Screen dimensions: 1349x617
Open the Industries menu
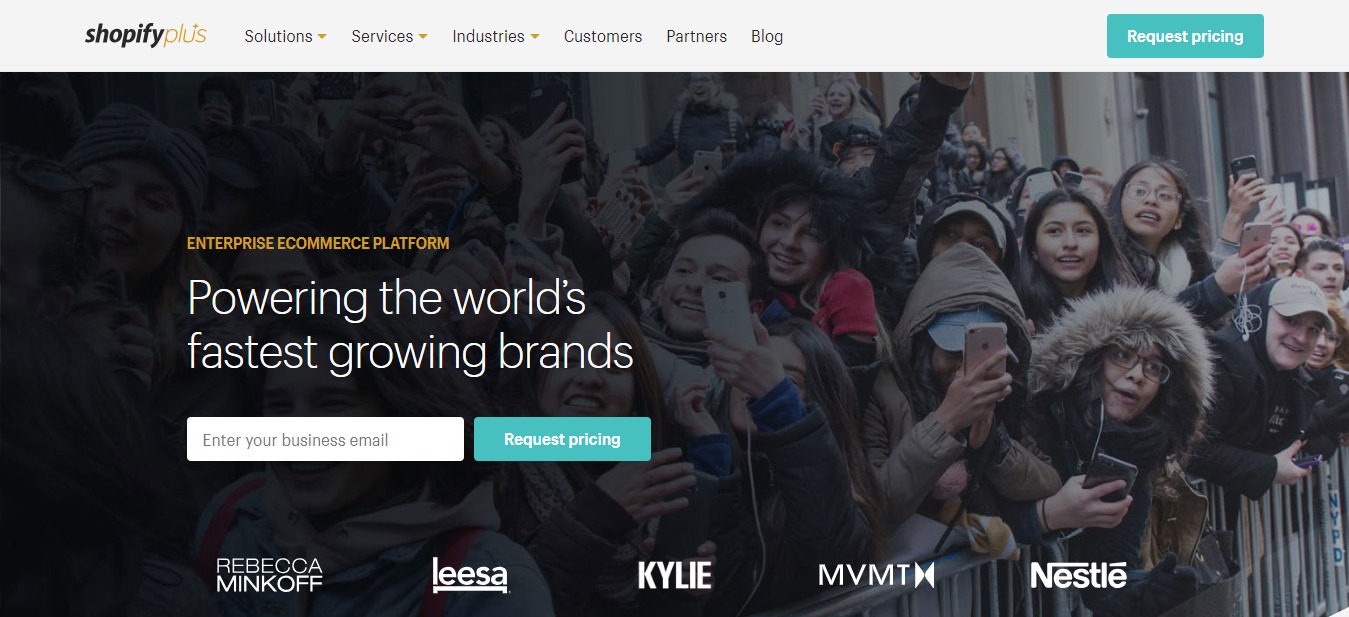point(488,36)
